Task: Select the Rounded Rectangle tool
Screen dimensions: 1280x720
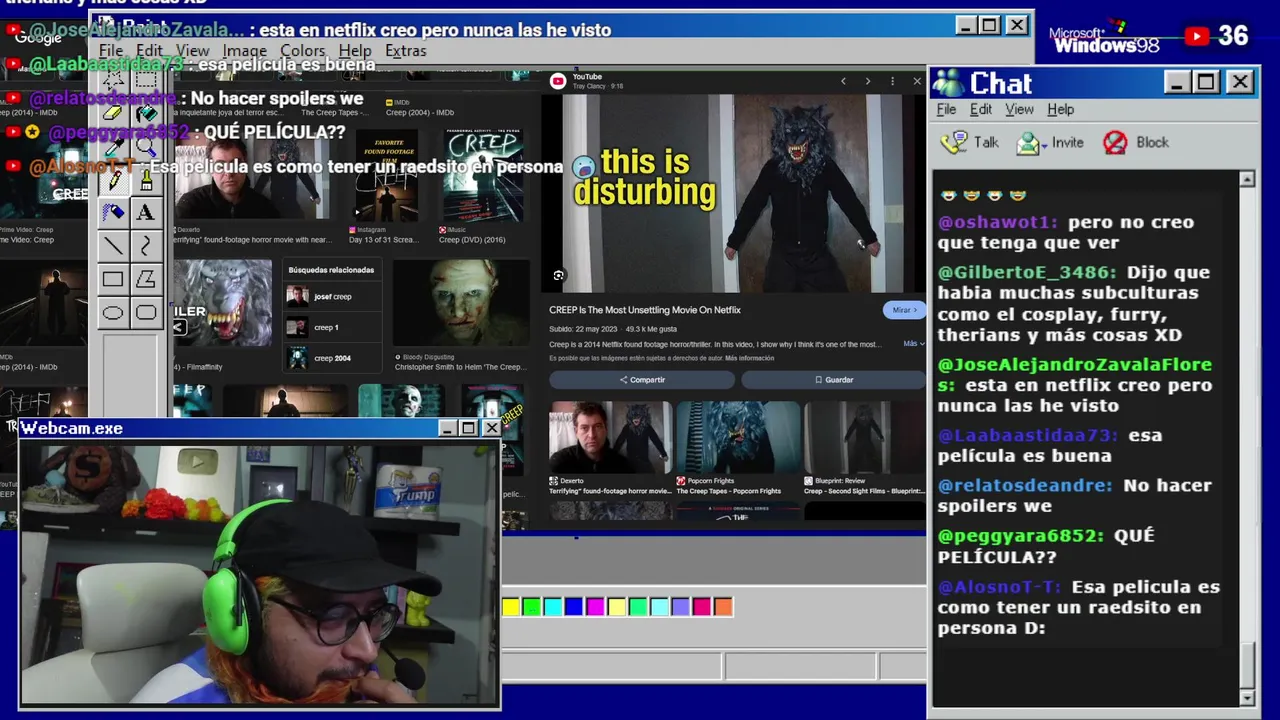Action: (x=146, y=313)
